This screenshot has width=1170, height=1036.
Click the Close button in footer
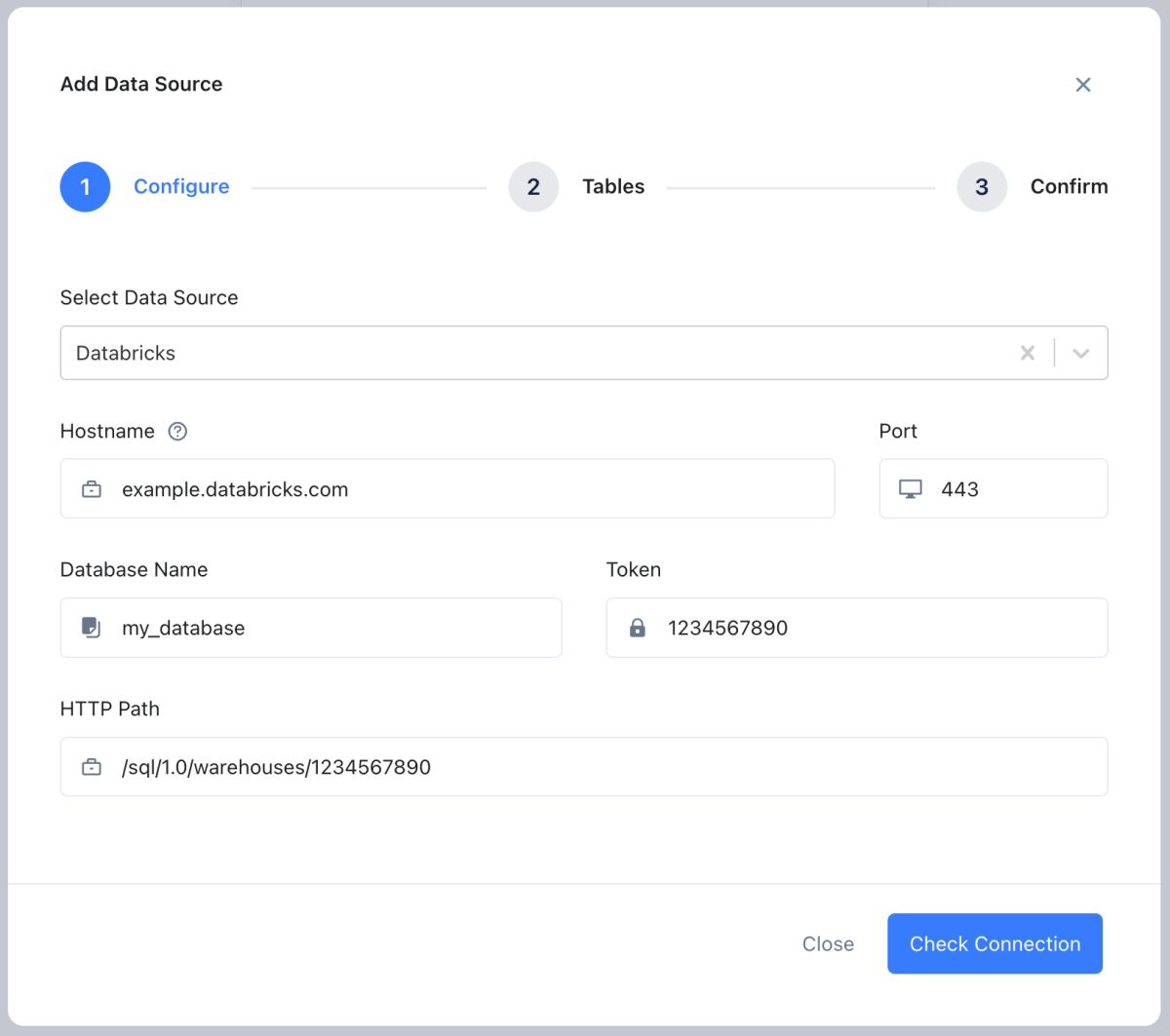tap(828, 943)
